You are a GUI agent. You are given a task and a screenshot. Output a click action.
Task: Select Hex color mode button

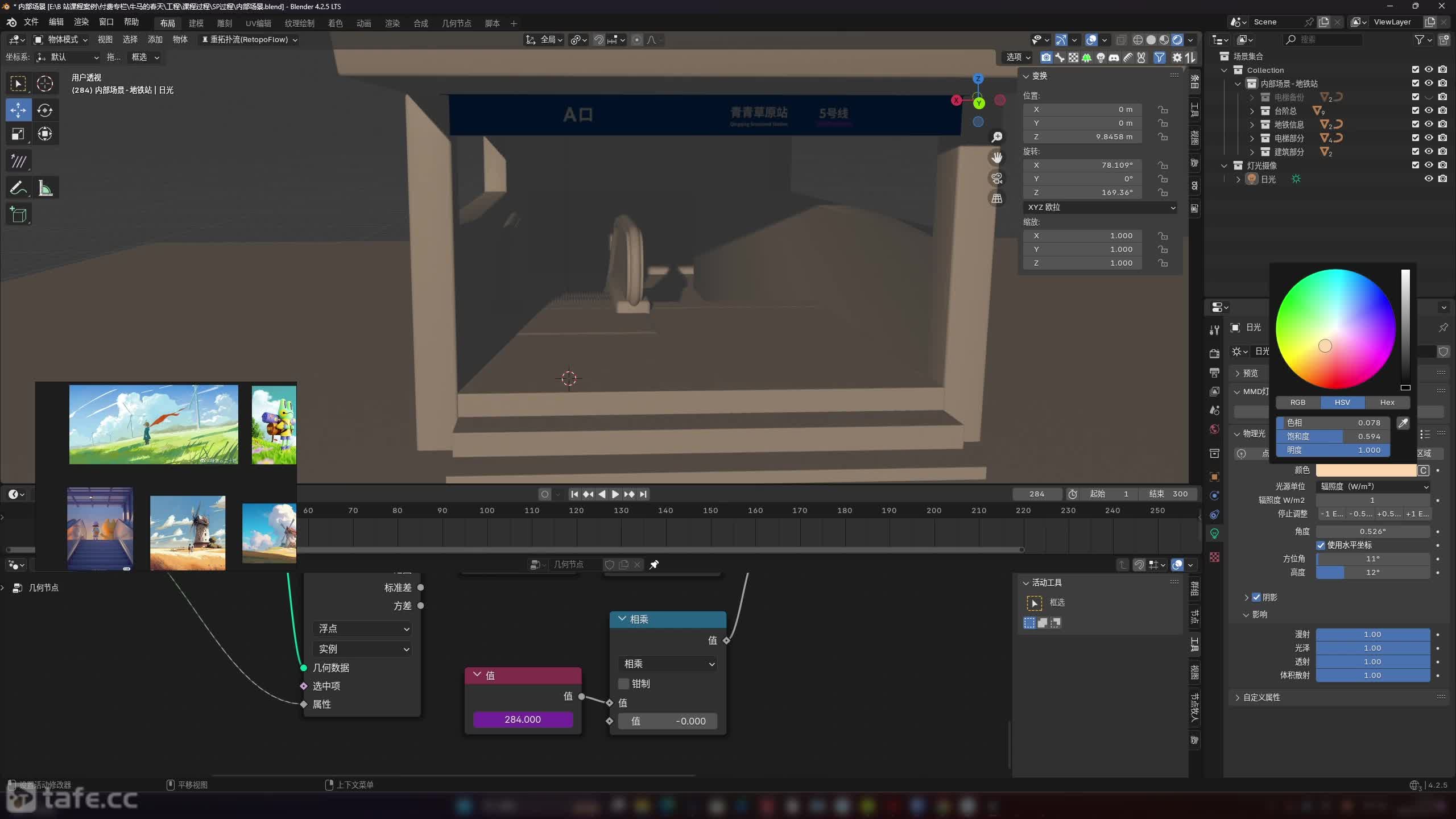(1387, 402)
